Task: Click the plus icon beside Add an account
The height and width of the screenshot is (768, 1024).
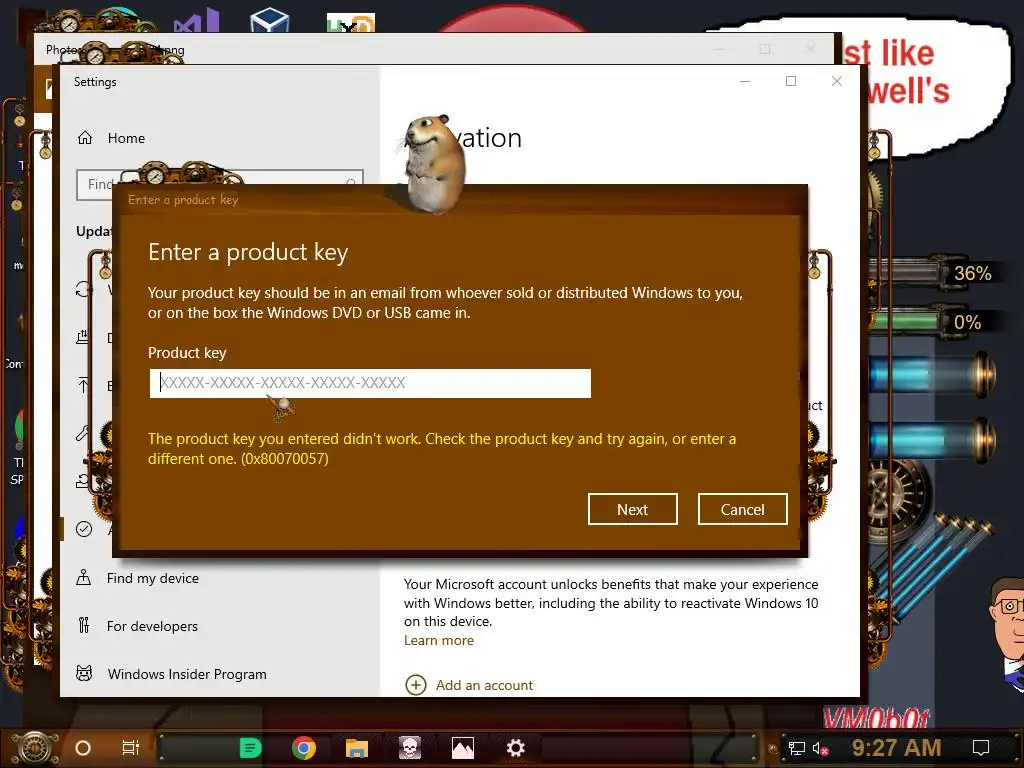Action: tap(416, 685)
